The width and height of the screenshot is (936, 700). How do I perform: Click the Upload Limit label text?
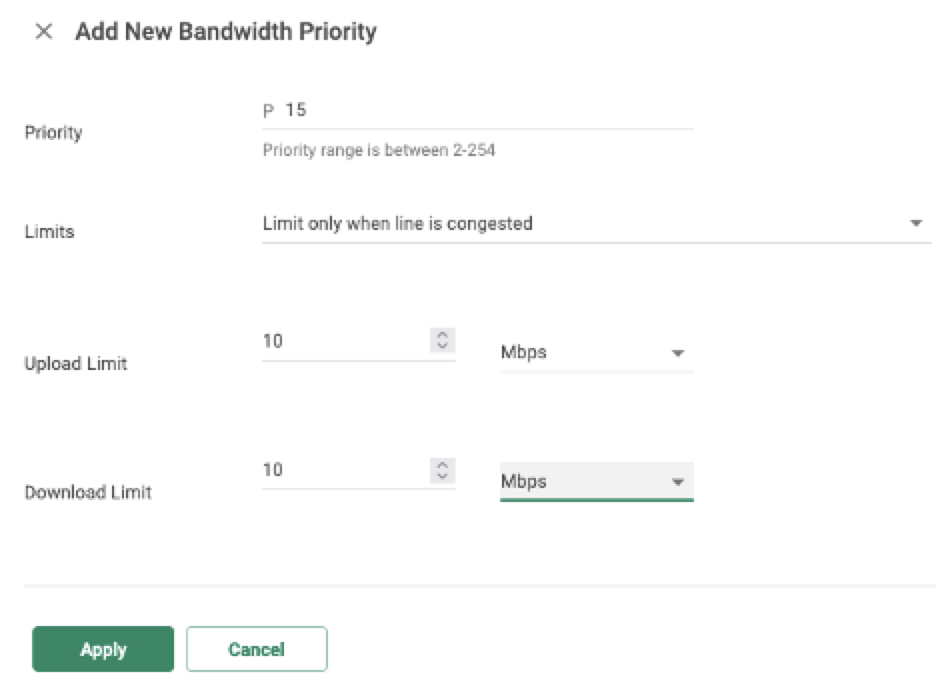click(76, 364)
